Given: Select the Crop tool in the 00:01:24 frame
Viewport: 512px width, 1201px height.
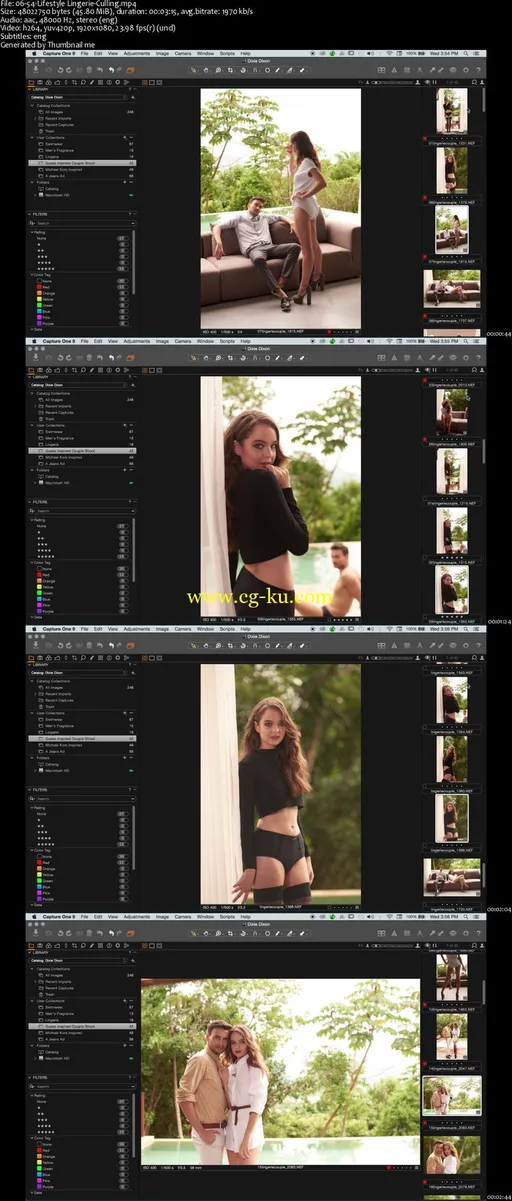Looking at the screenshot, I should (230, 357).
